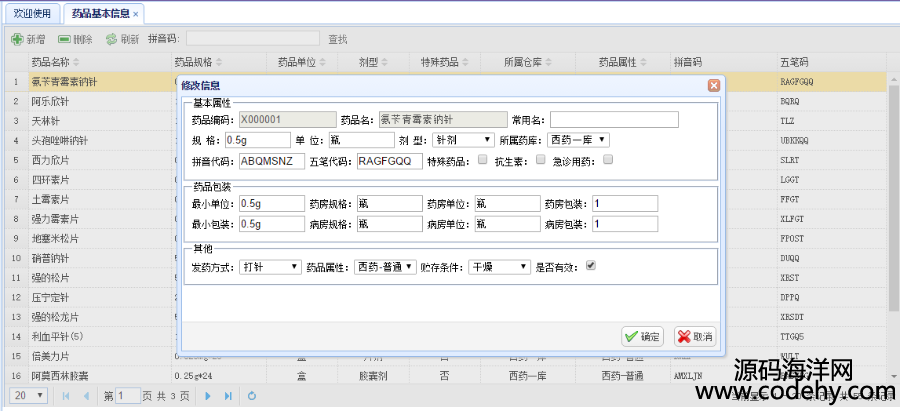Switch to the 欢迎使用 tab
The height and width of the screenshot is (411, 900).
pos(31,14)
